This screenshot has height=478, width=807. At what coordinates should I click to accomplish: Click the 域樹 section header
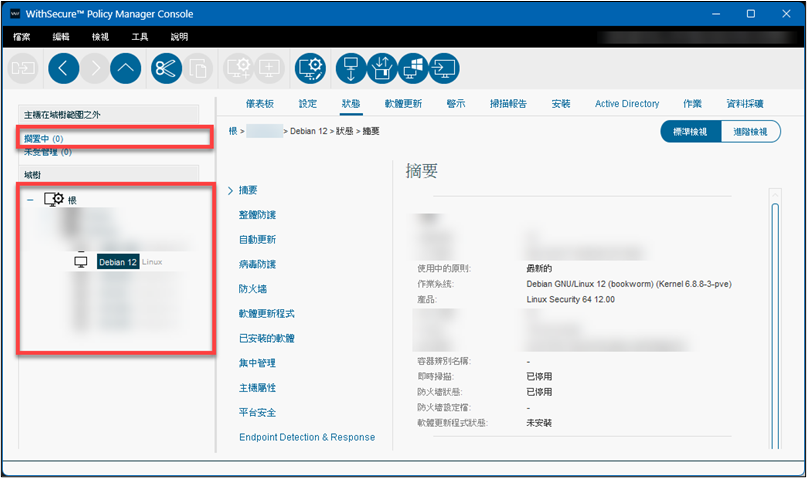pyautogui.click(x=109, y=174)
